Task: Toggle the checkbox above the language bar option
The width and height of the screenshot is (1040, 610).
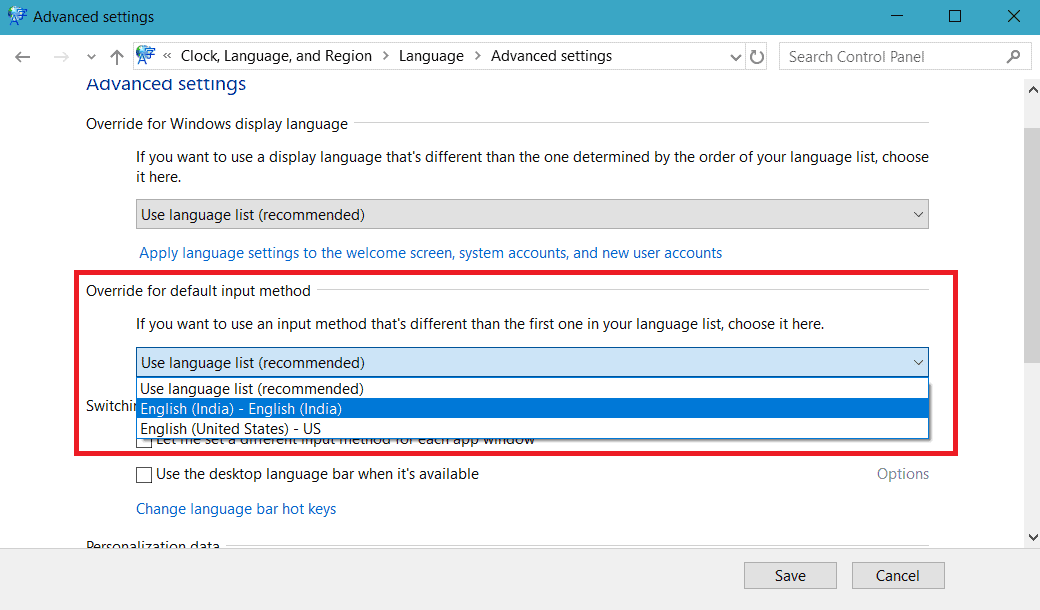Action: pyautogui.click(x=143, y=440)
